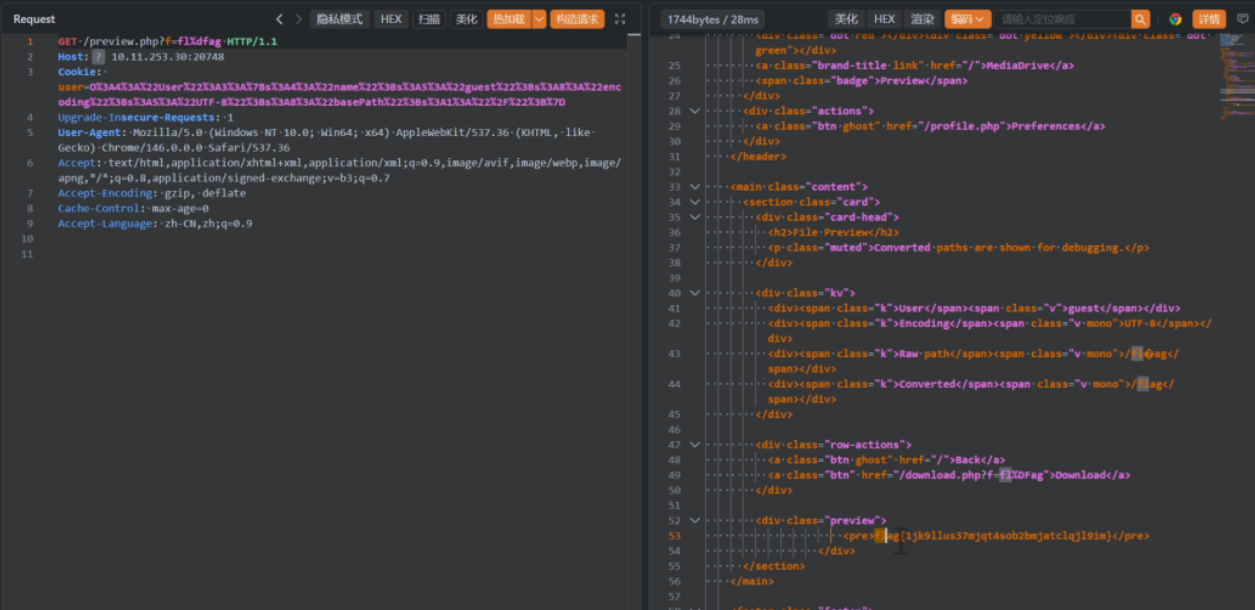The width and height of the screenshot is (1255, 610).
Task: Click the 详情 details button
Action: pyautogui.click(x=1209, y=19)
